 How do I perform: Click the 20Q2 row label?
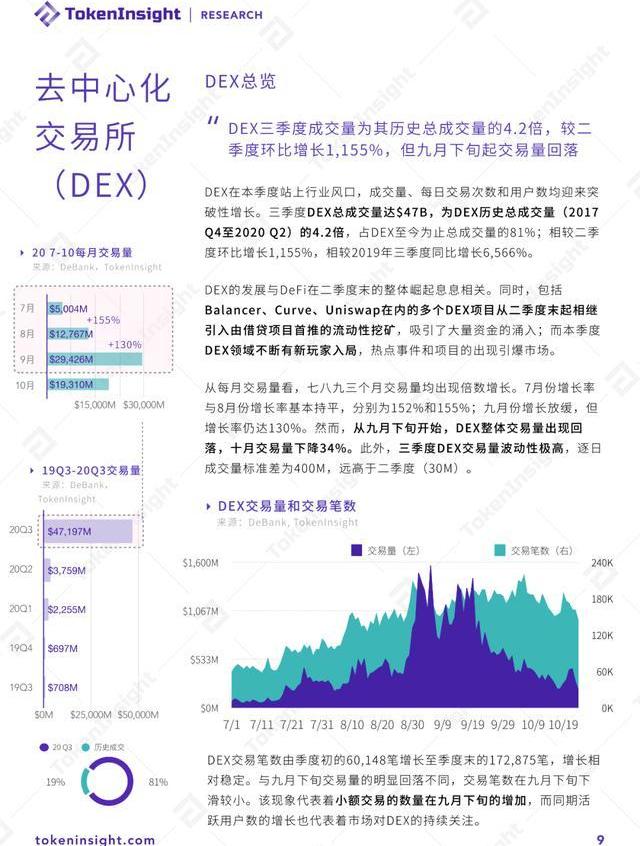pos(21,569)
